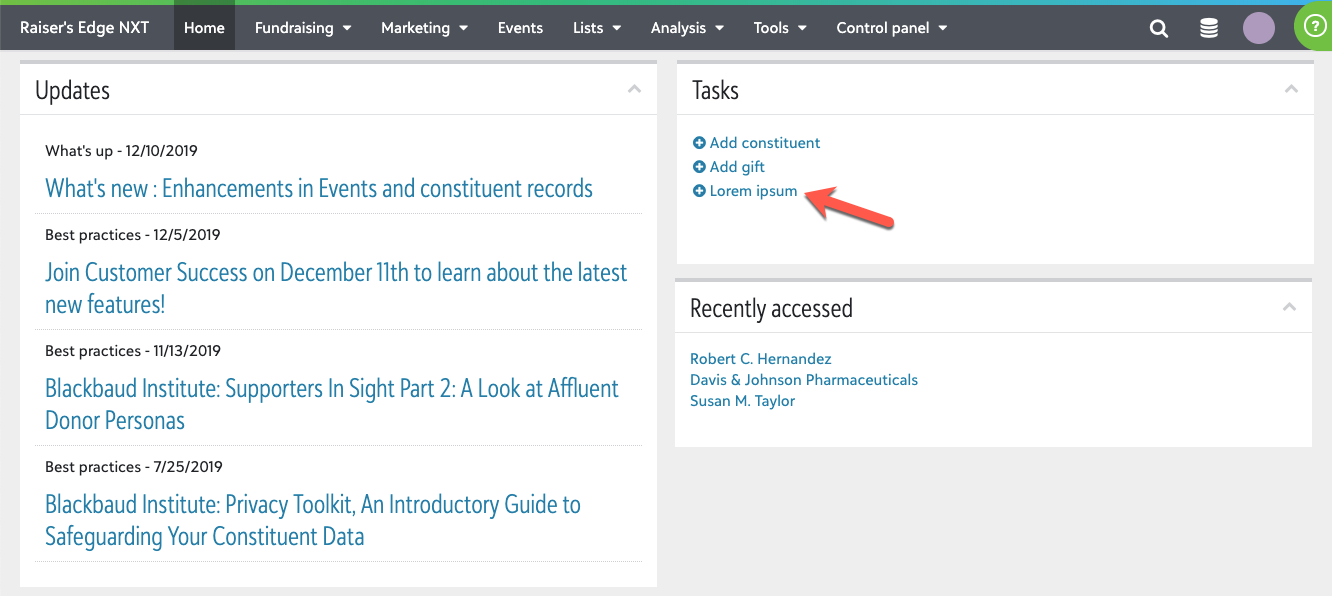Open Robert C. Hernandez record

coord(760,359)
